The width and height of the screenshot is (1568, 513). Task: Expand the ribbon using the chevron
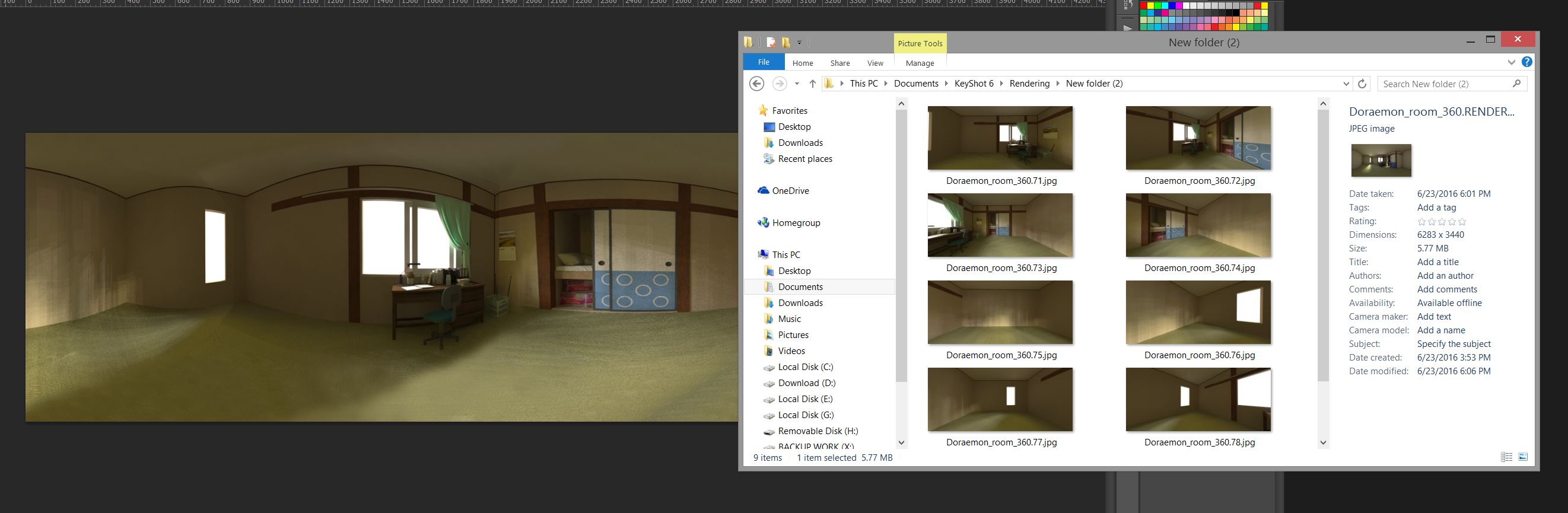coord(1512,62)
